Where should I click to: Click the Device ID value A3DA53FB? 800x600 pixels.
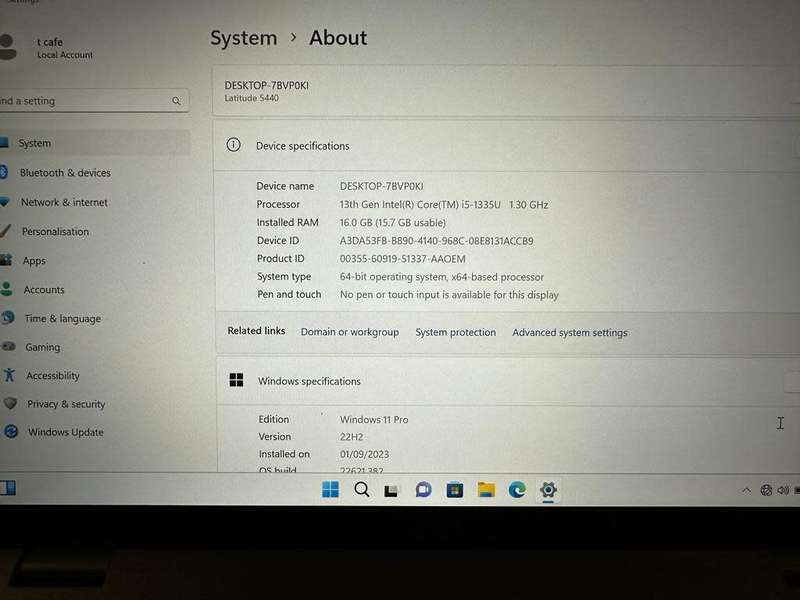point(436,241)
